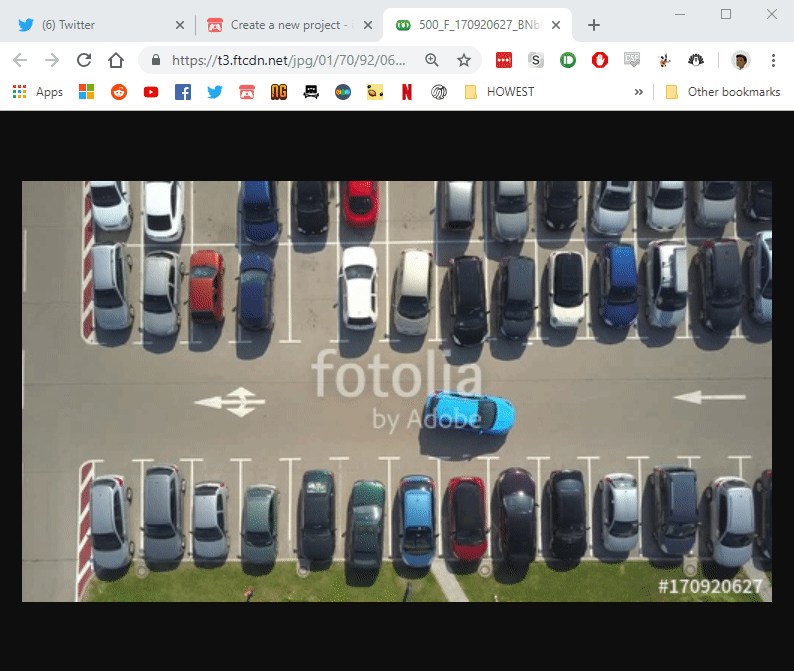The width and height of the screenshot is (794, 671).
Task: Open the Twitter bookmark in bookmarks bar
Action: 215,92
